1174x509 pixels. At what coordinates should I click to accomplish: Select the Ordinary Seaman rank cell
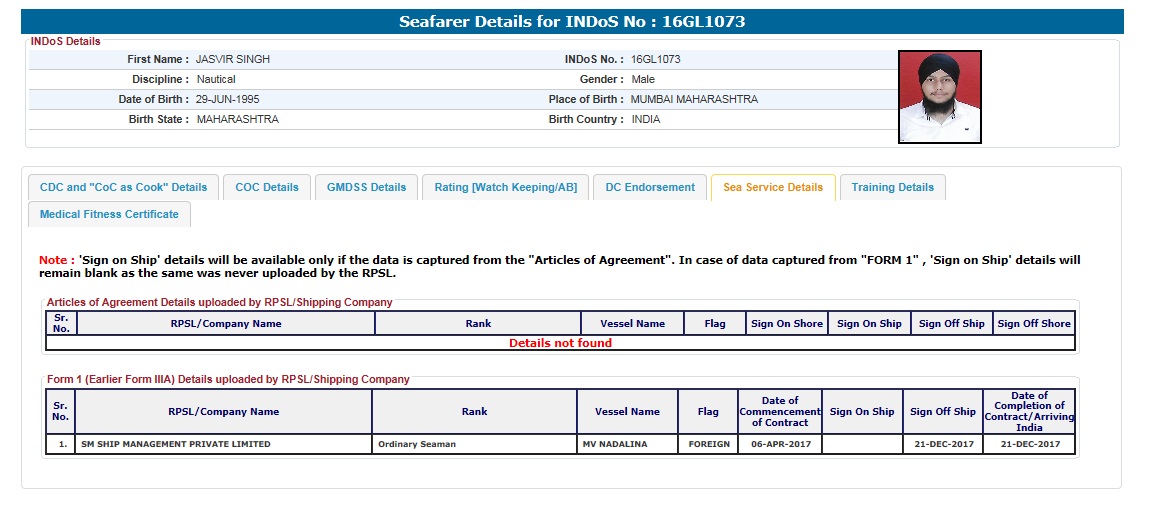[x=416, y=444]
